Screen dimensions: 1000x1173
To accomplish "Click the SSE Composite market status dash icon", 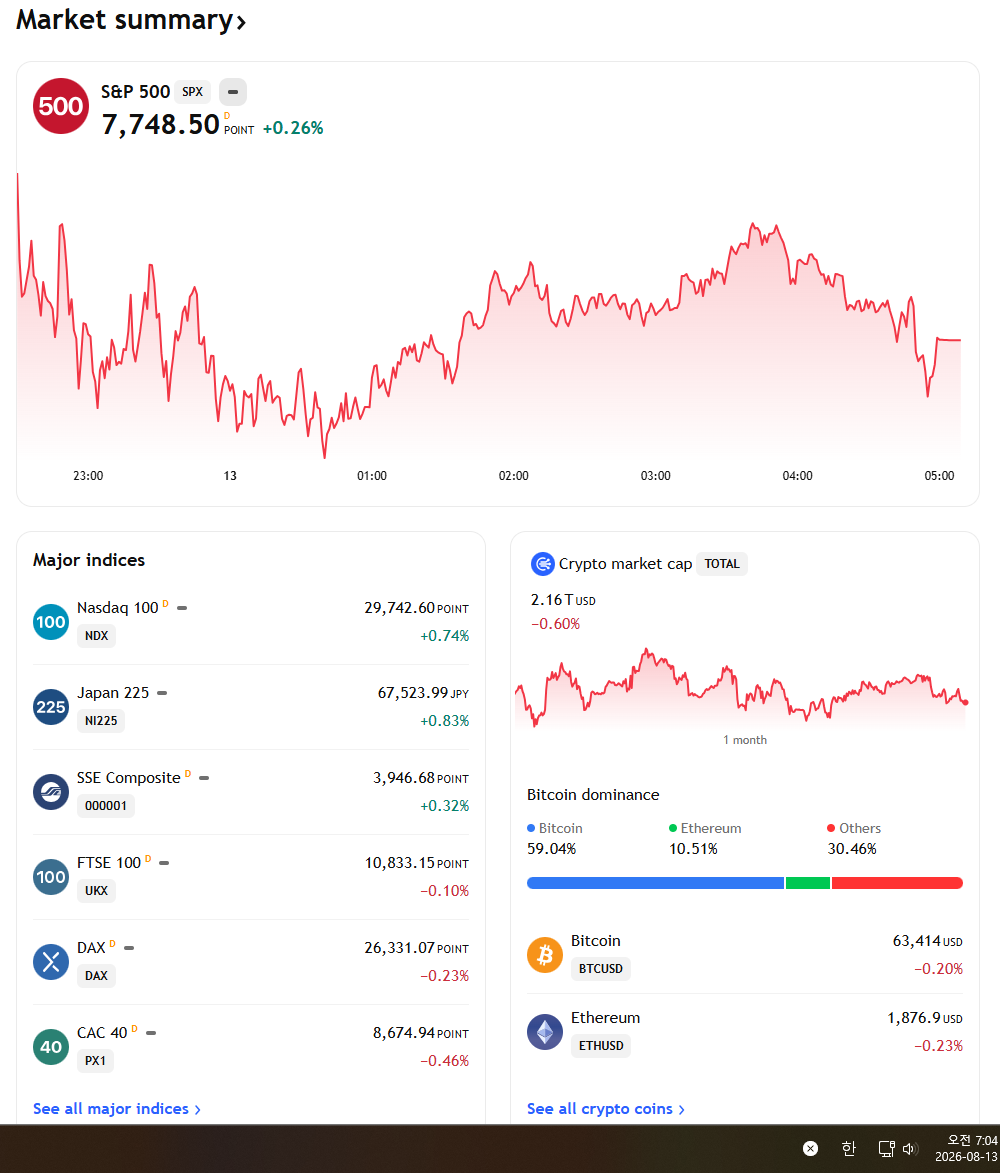I will [204, 778].
